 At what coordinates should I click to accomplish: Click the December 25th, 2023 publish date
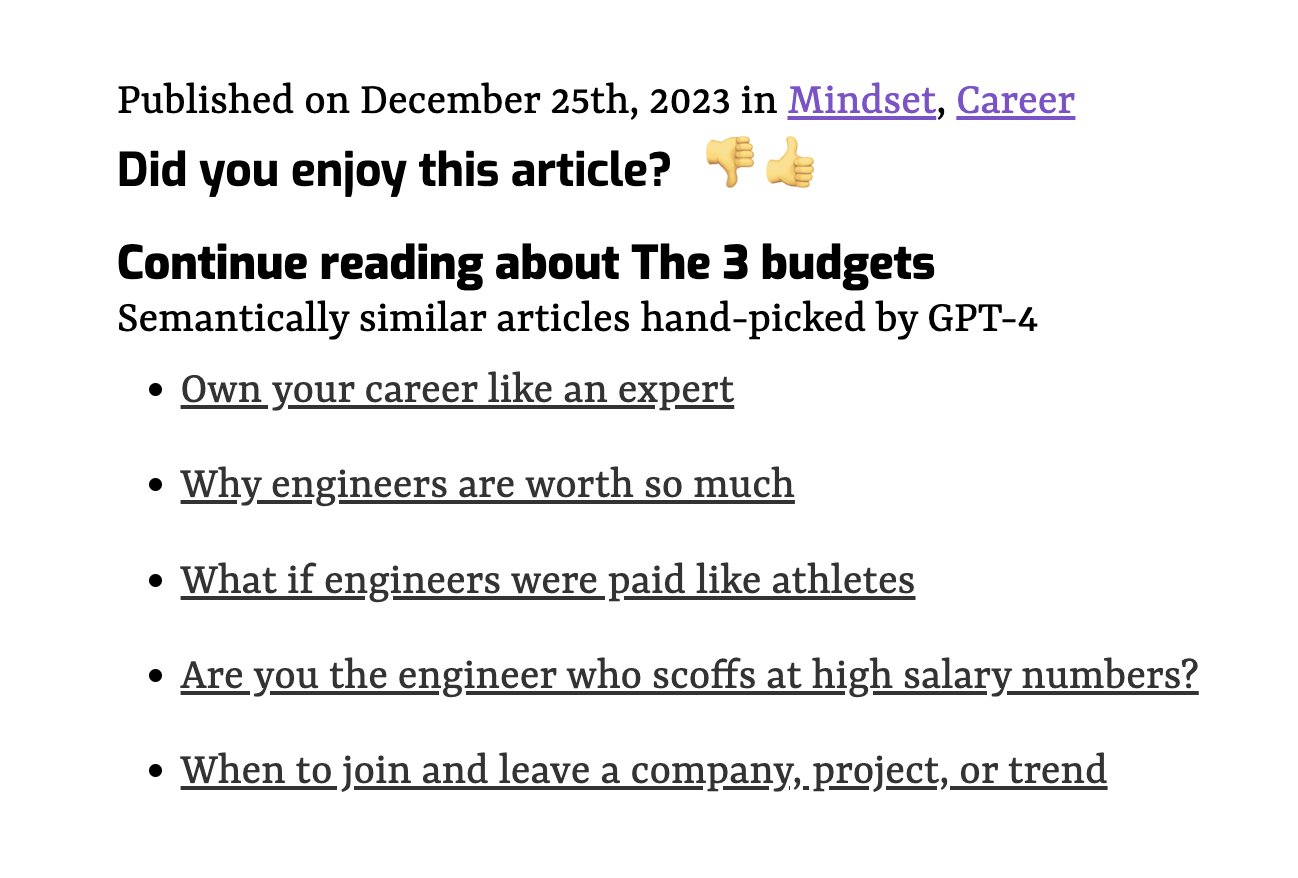coord(545,101)
